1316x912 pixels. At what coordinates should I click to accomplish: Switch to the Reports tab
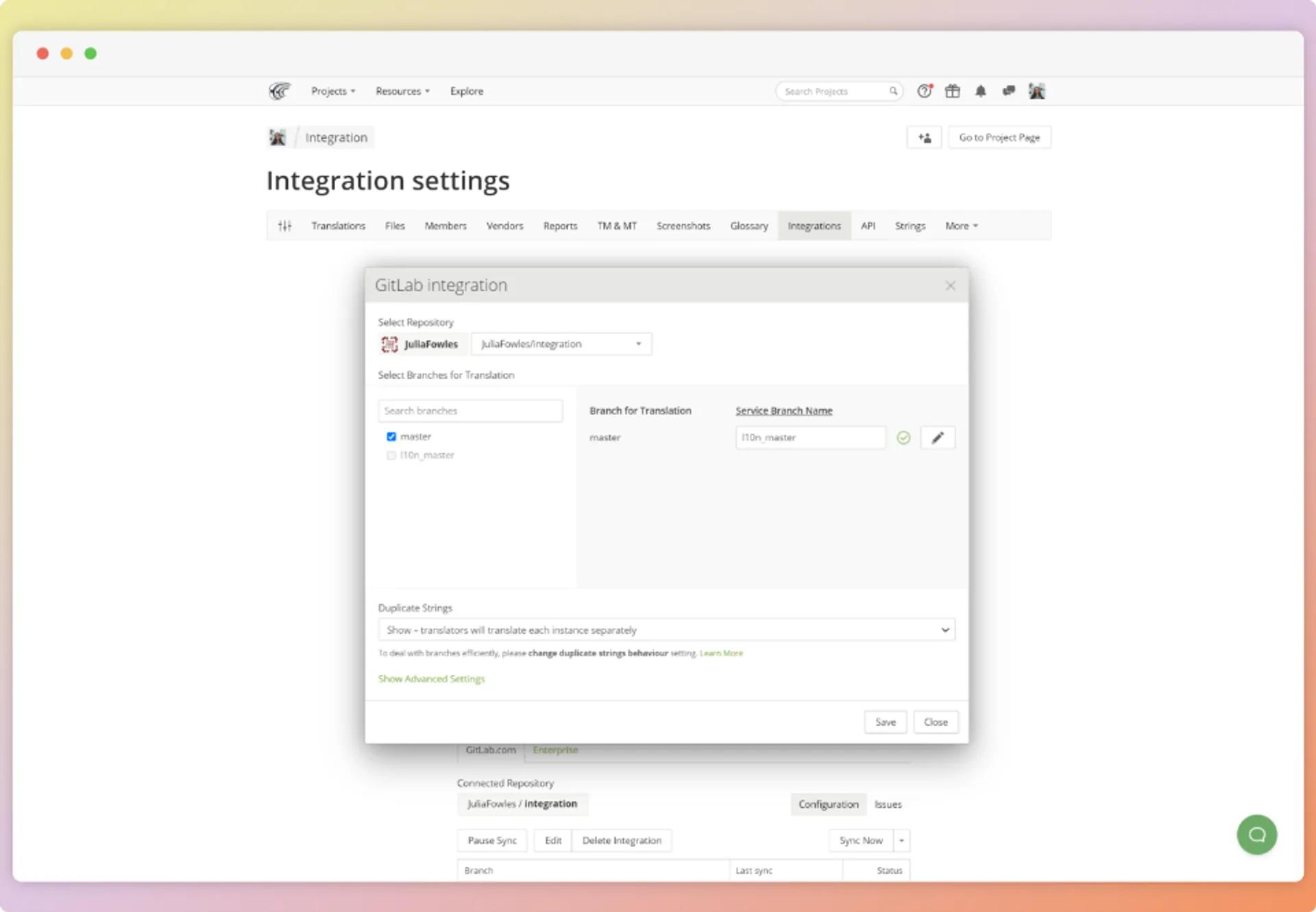[560, 226]
